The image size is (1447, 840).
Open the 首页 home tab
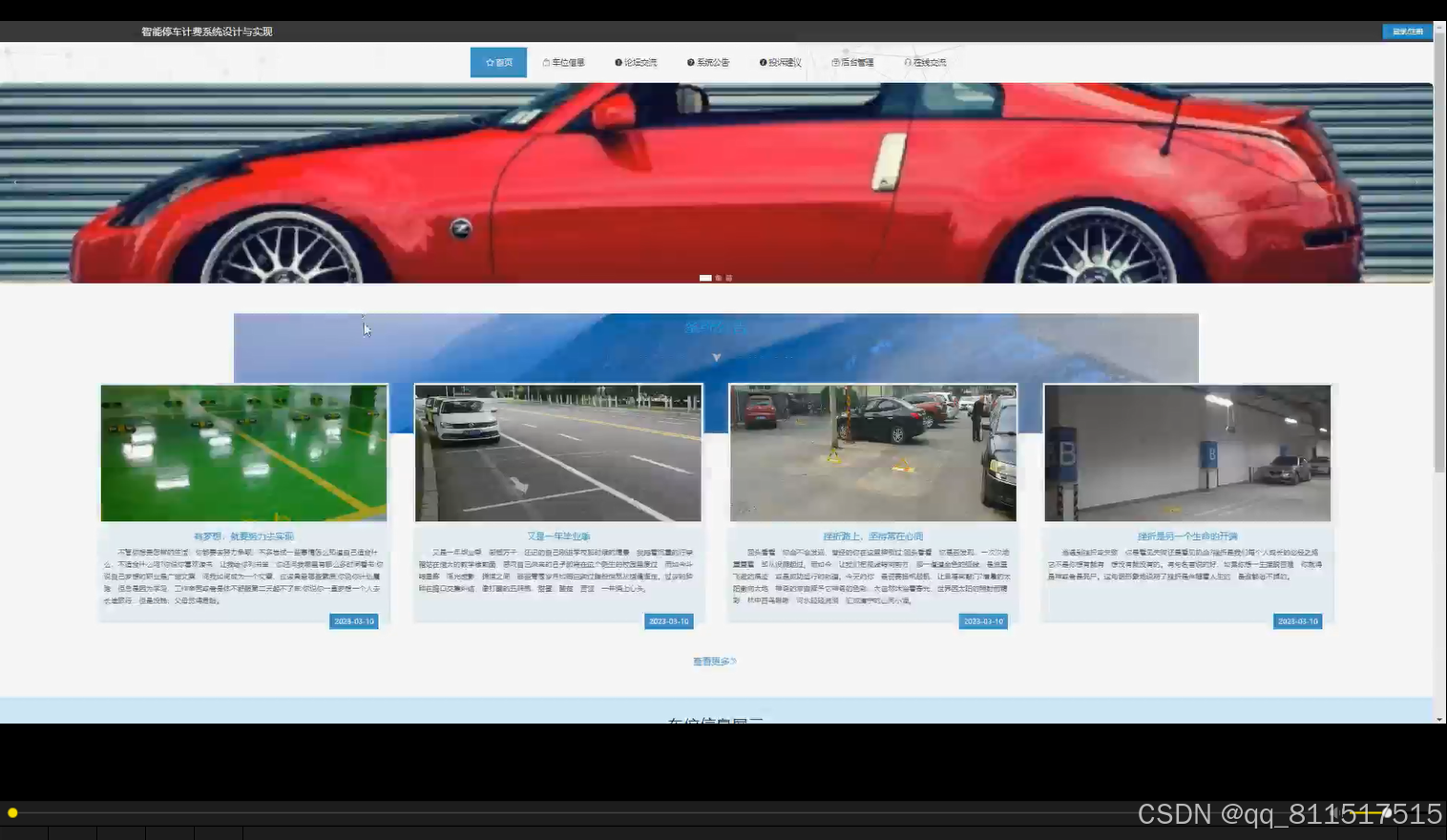point(498,62)
